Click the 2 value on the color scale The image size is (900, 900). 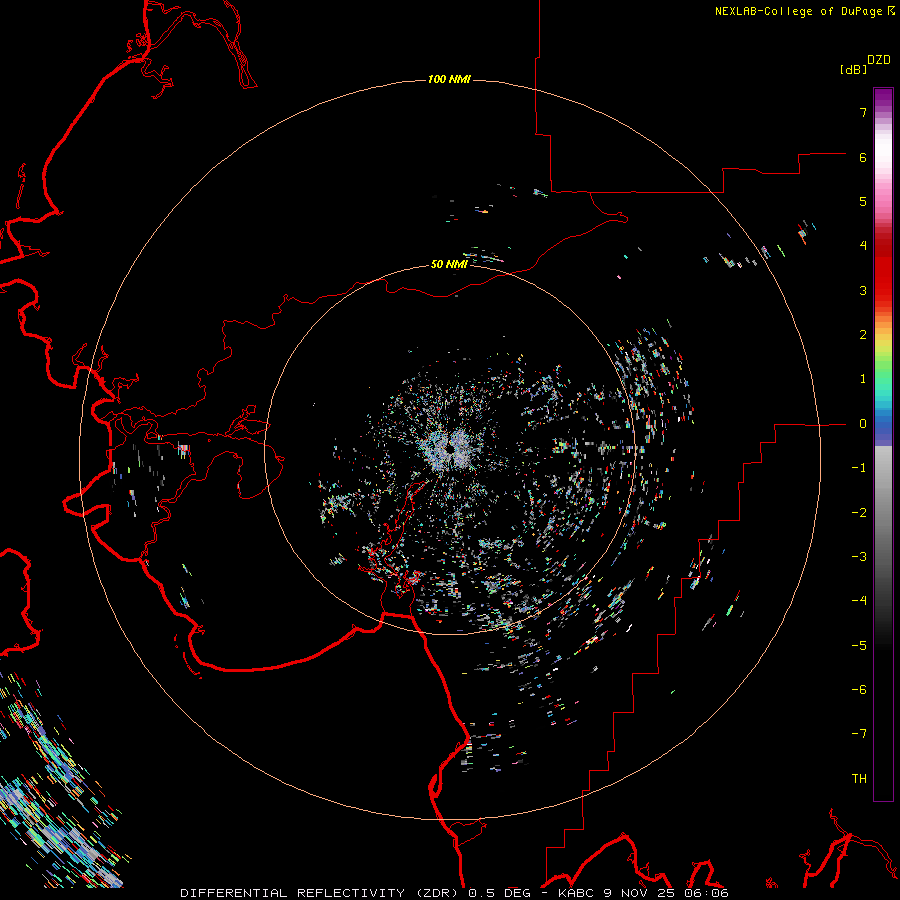click(x=863, y=335)
